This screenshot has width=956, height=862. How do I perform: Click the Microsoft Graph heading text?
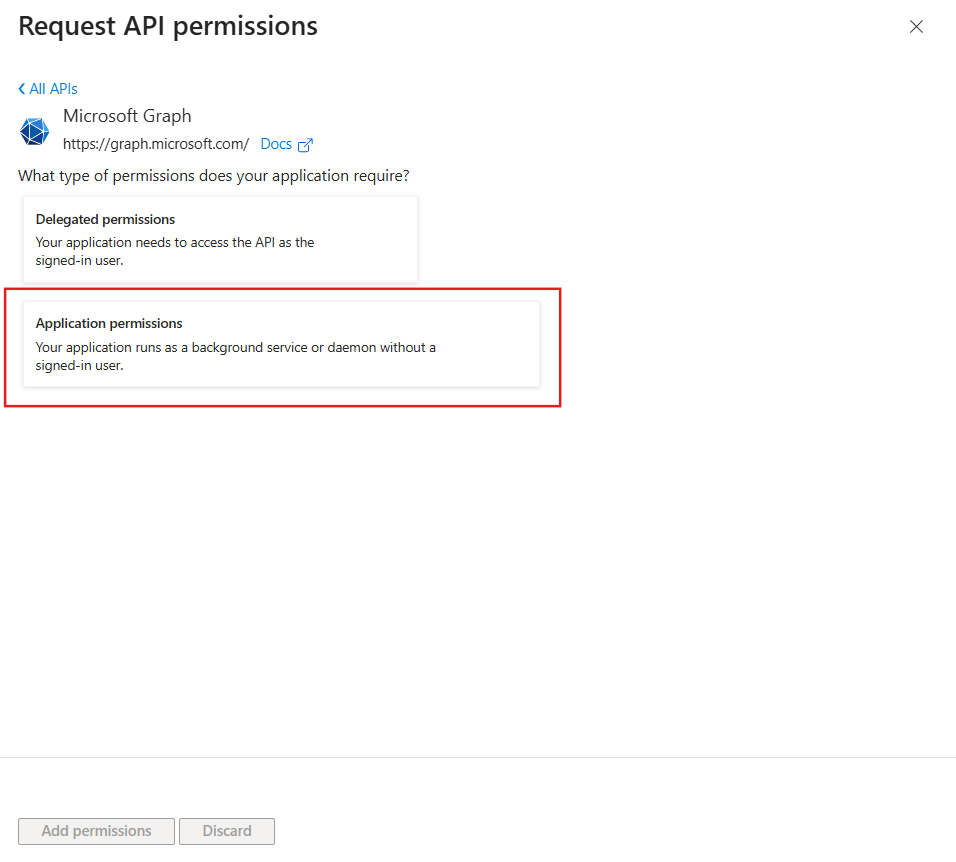tap(127, 116)
